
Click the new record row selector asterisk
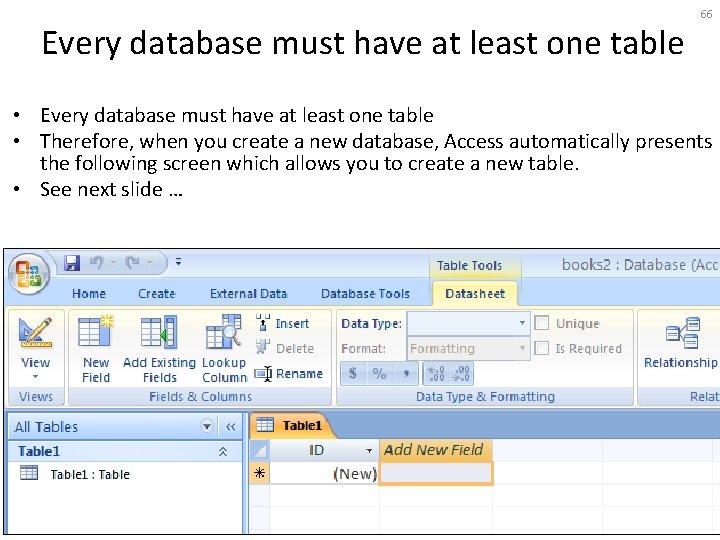[259, 473]
